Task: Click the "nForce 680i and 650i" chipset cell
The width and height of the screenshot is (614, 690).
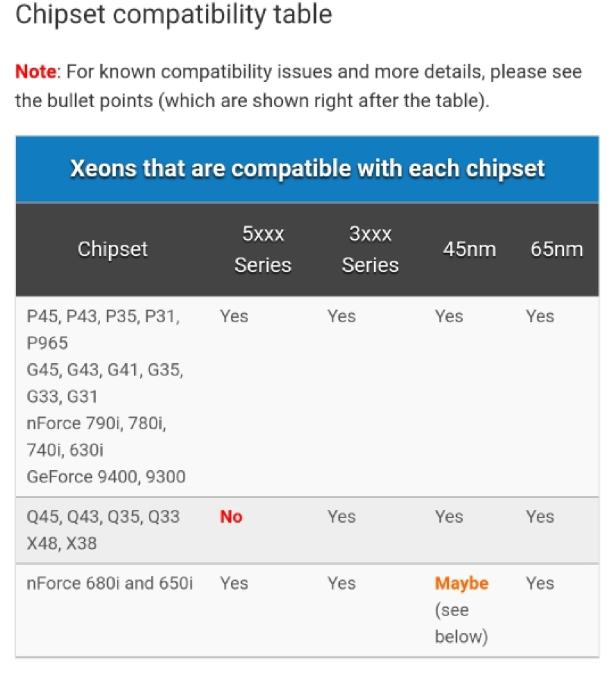Action: [109, 583]
